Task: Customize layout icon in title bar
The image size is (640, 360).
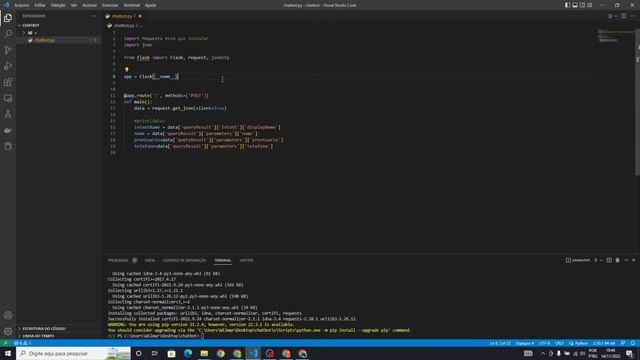Action: click(590, 5)
